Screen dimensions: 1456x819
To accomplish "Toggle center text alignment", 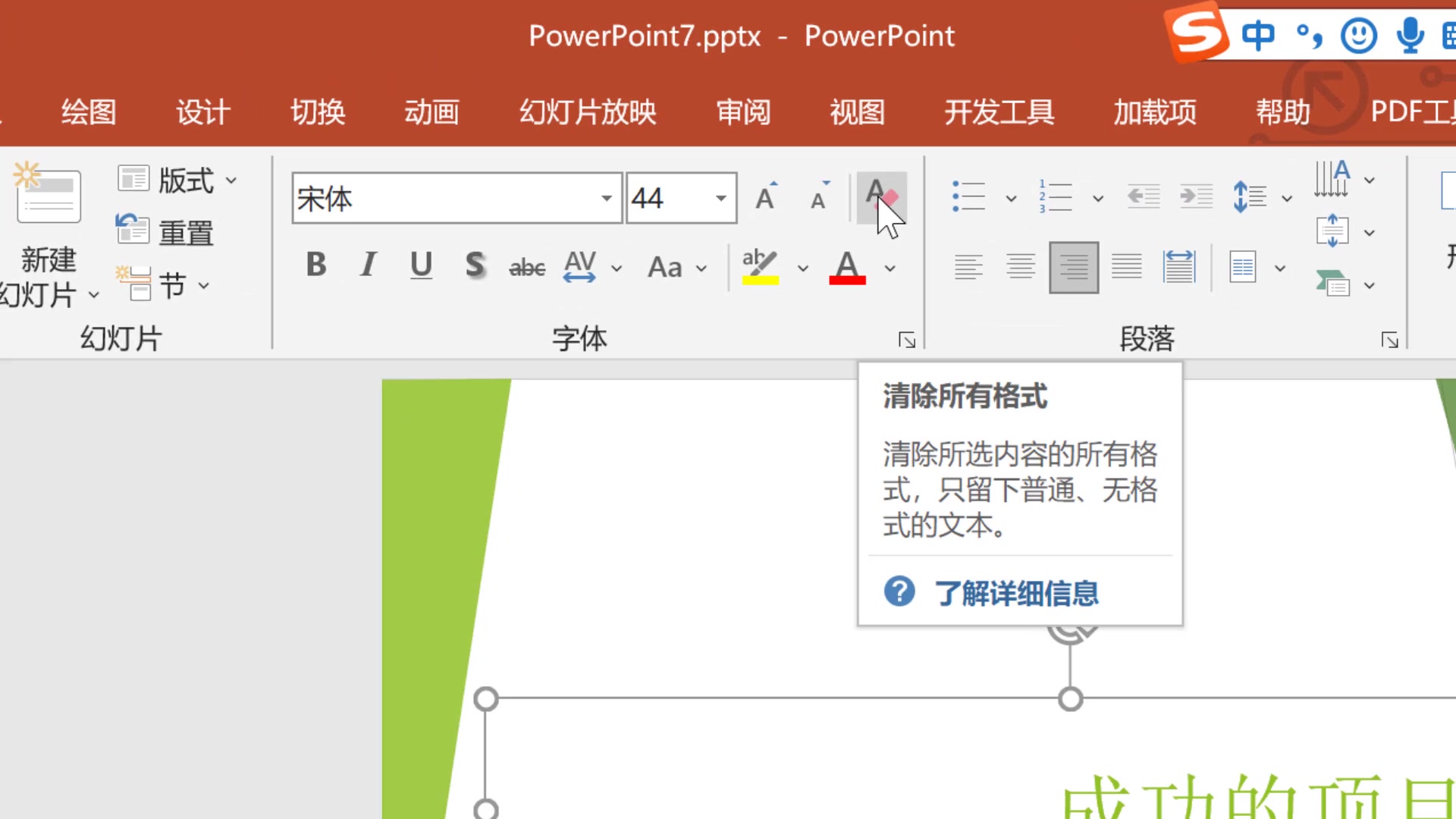I will pyautogui.click(x=1021, y=267).
